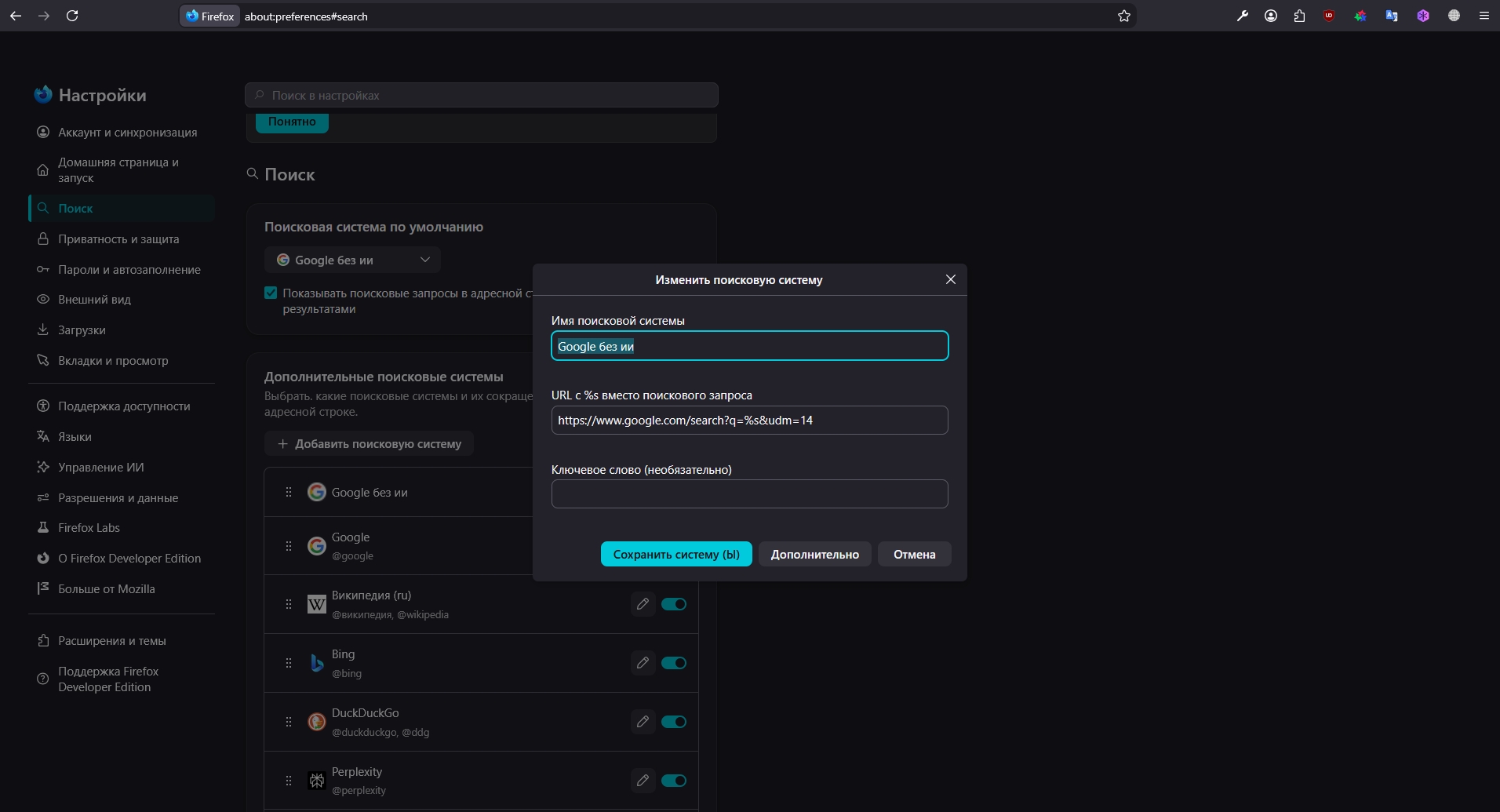Save with the Сохранить систему button
The width and height of the screenshot is (1500, 812).
coord(676,554)
